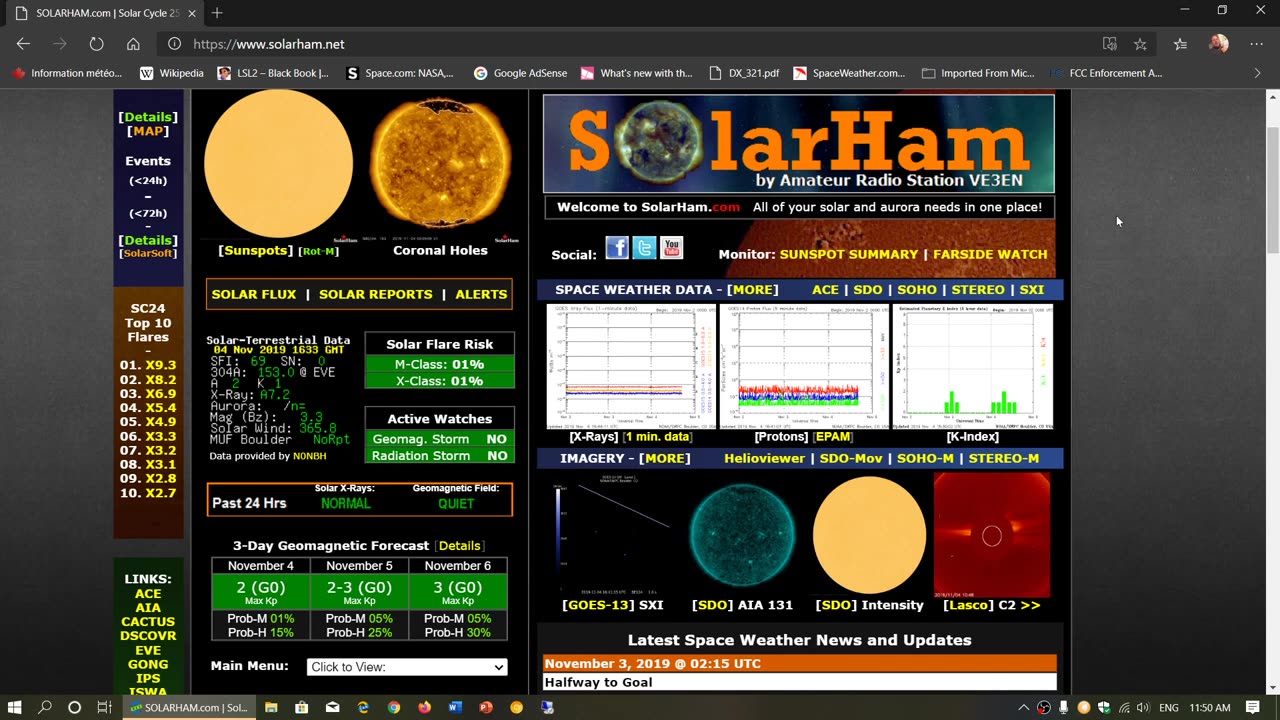Open the Sunspots image thumbnail
1280x720 pixels.
point(278,166)
